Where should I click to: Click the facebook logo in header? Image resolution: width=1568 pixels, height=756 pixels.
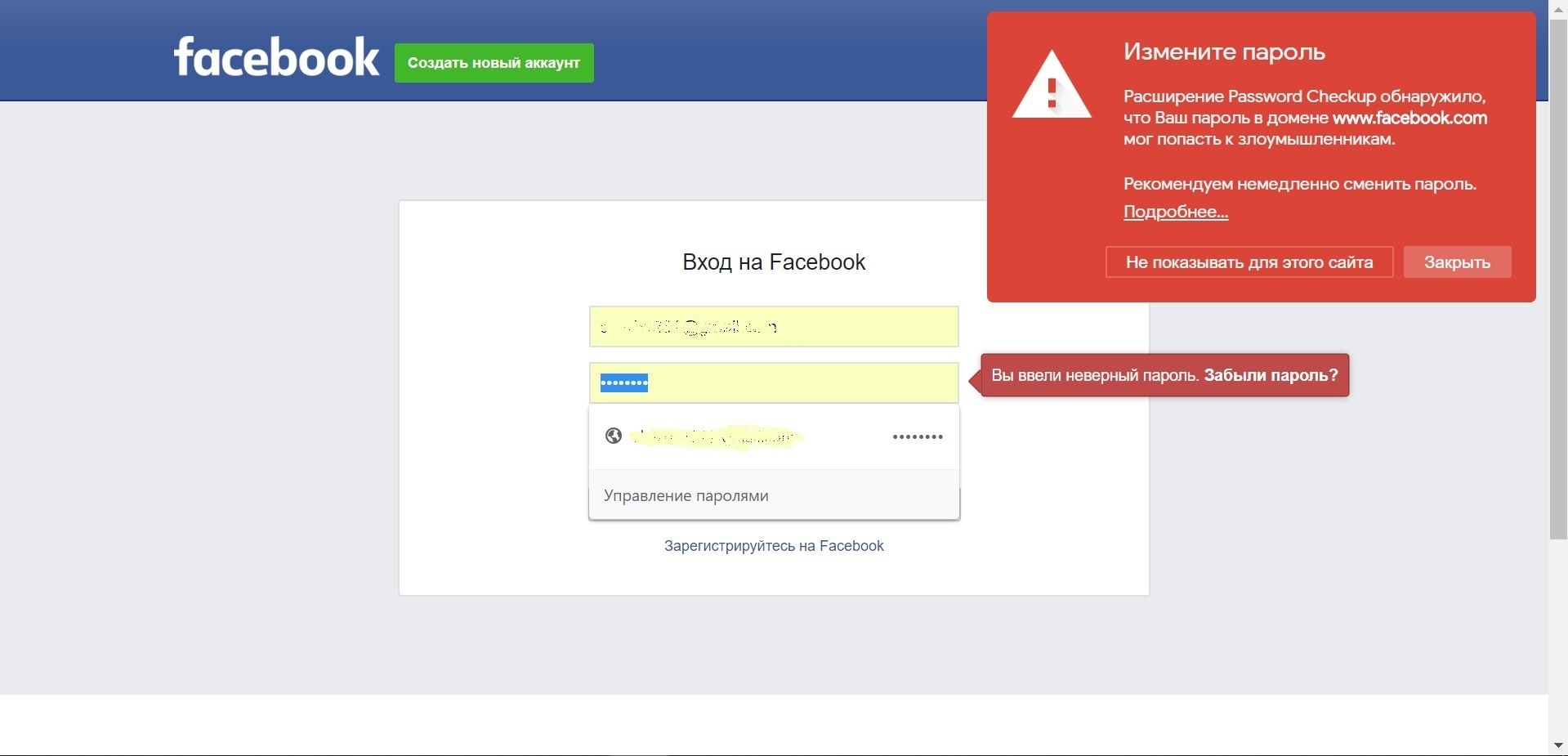pos(276,57)
